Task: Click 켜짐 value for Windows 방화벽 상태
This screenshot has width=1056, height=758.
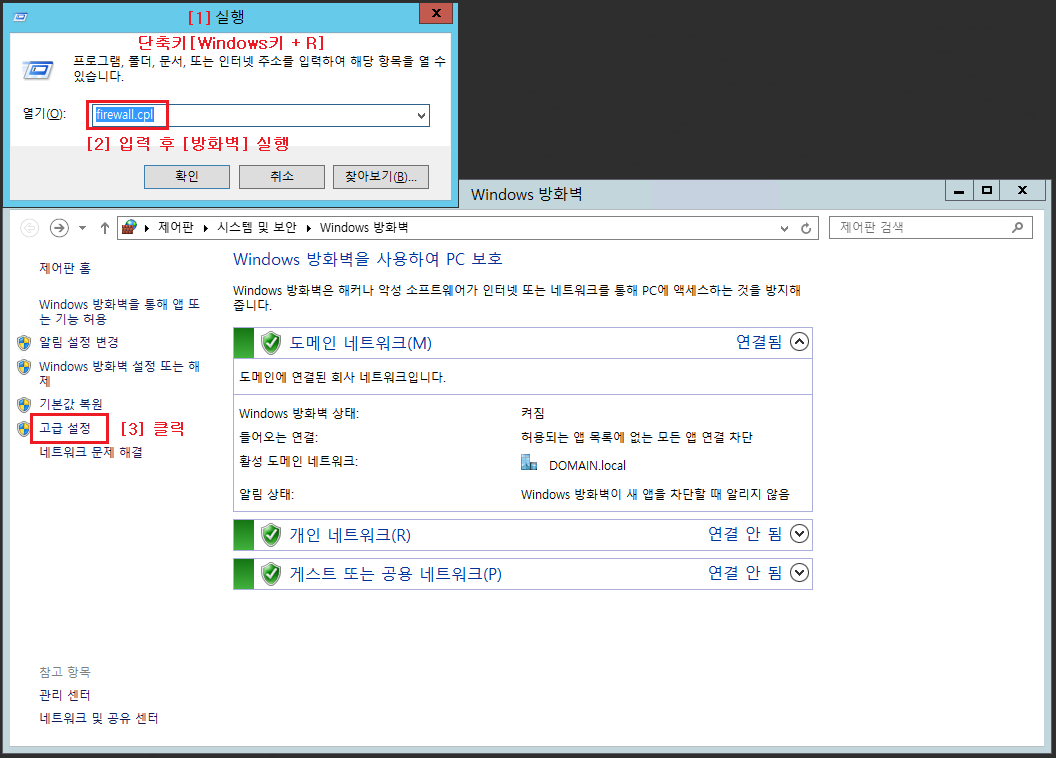Action: [x=533, y=413]
